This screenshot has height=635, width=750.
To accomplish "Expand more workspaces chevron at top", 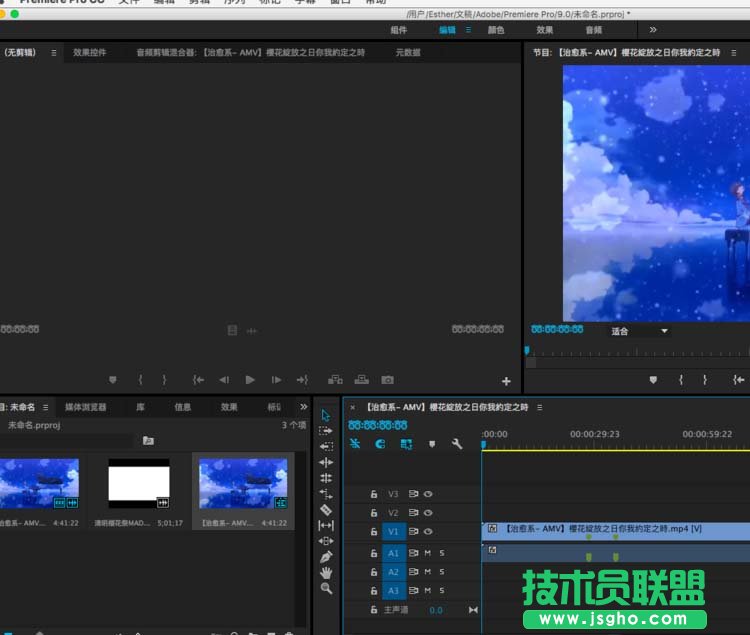I will [653, 30].
